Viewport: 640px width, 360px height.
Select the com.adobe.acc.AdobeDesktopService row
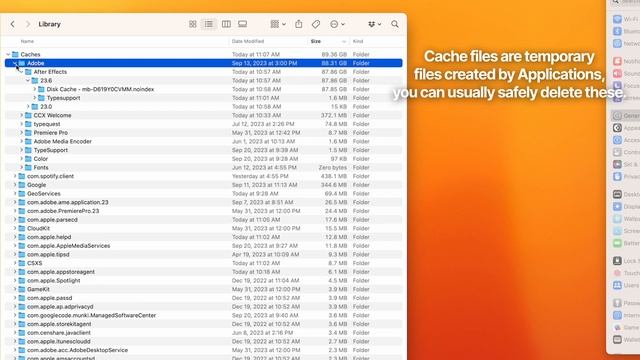pos(203,350)
